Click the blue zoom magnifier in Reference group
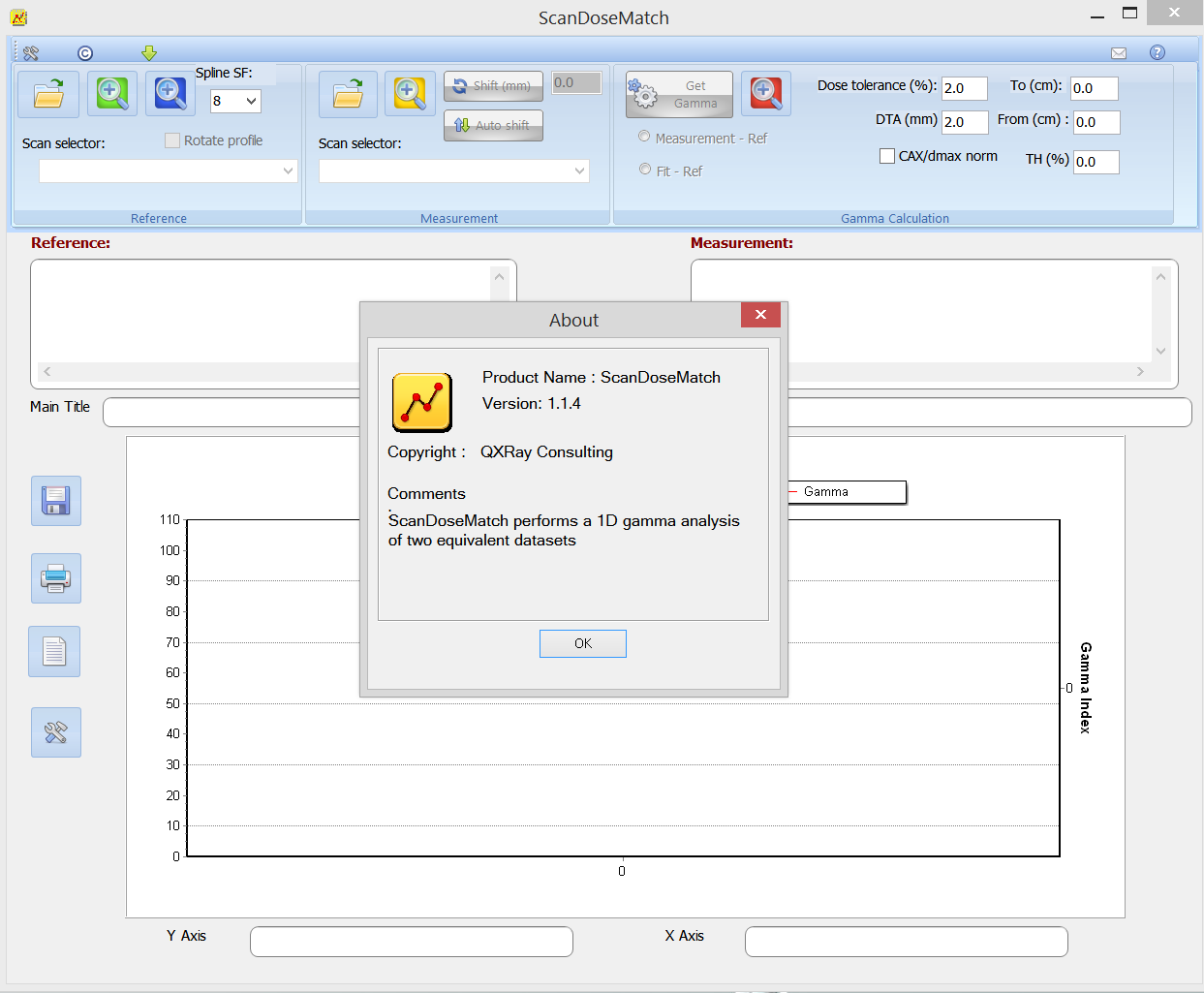The height and width of the screenshot is (993, 1204). [170, 94]
